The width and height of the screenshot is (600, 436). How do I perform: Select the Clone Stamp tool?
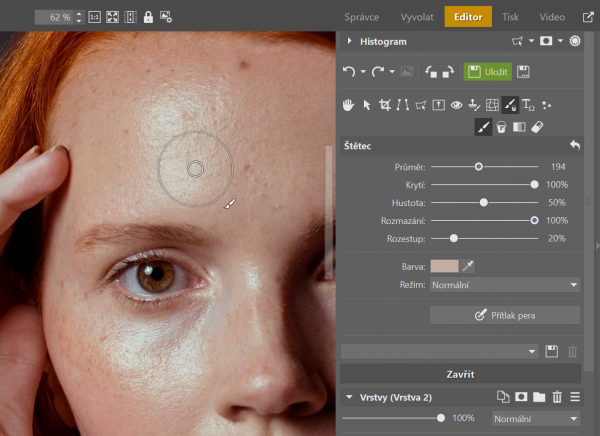point(474,105)
